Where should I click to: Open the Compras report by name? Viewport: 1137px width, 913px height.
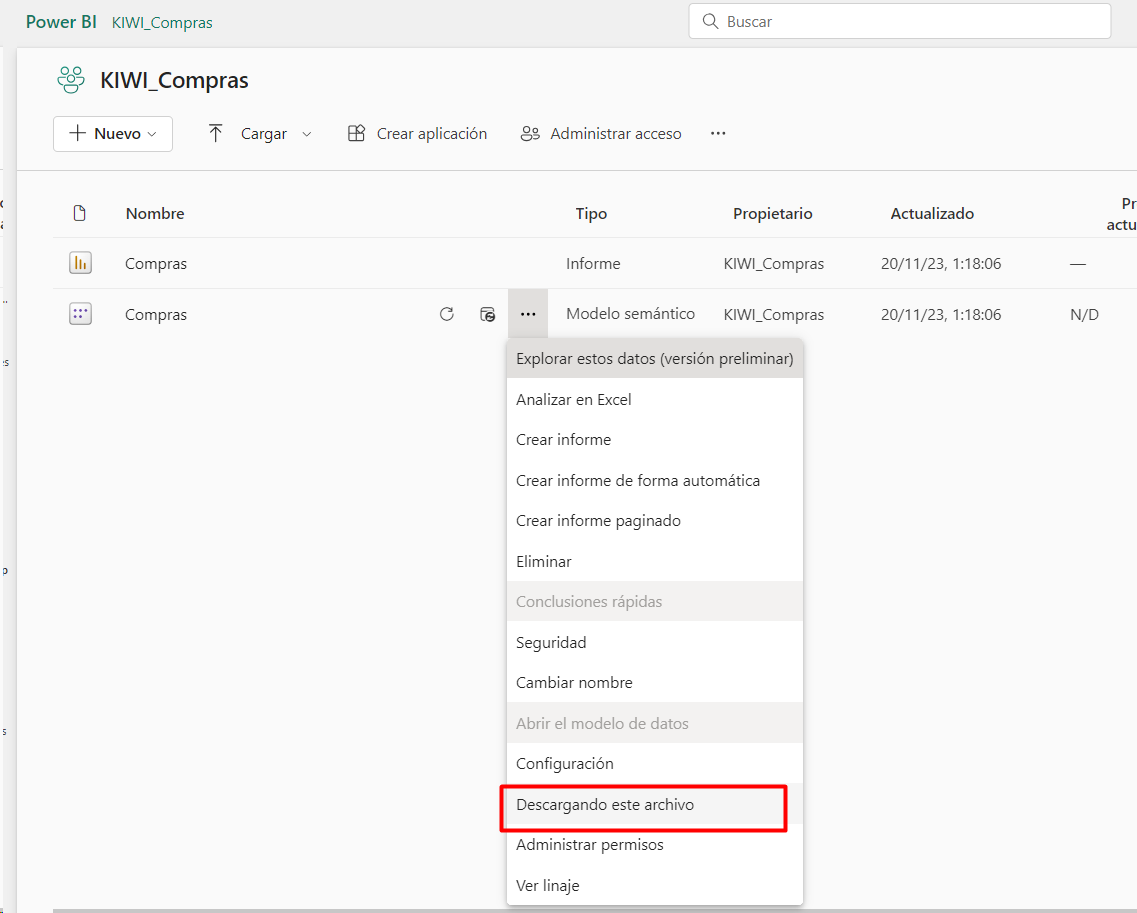pyautogui.click(x=156, y=263)
